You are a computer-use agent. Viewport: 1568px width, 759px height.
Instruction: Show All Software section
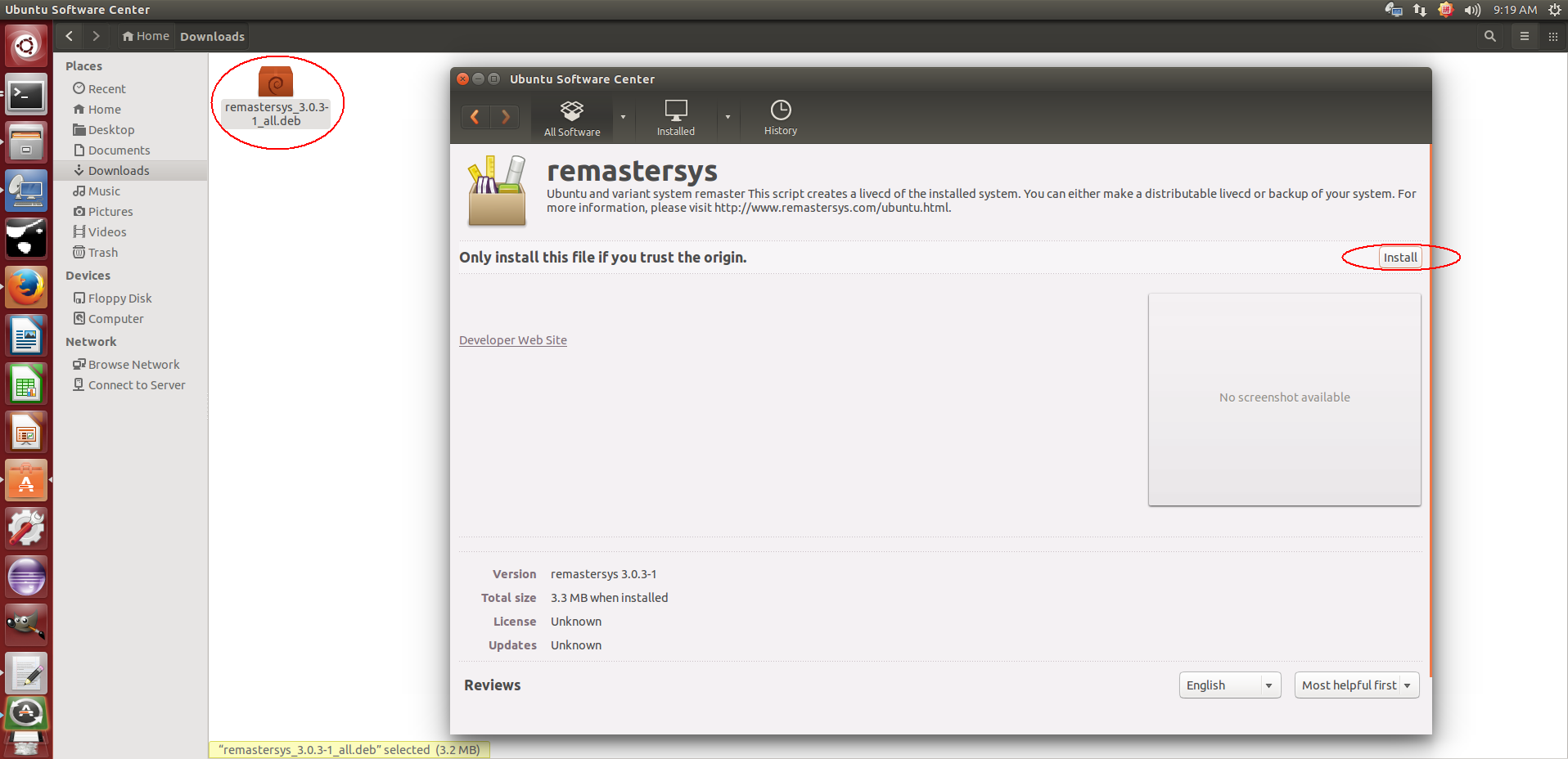click(x=572, y=119)
